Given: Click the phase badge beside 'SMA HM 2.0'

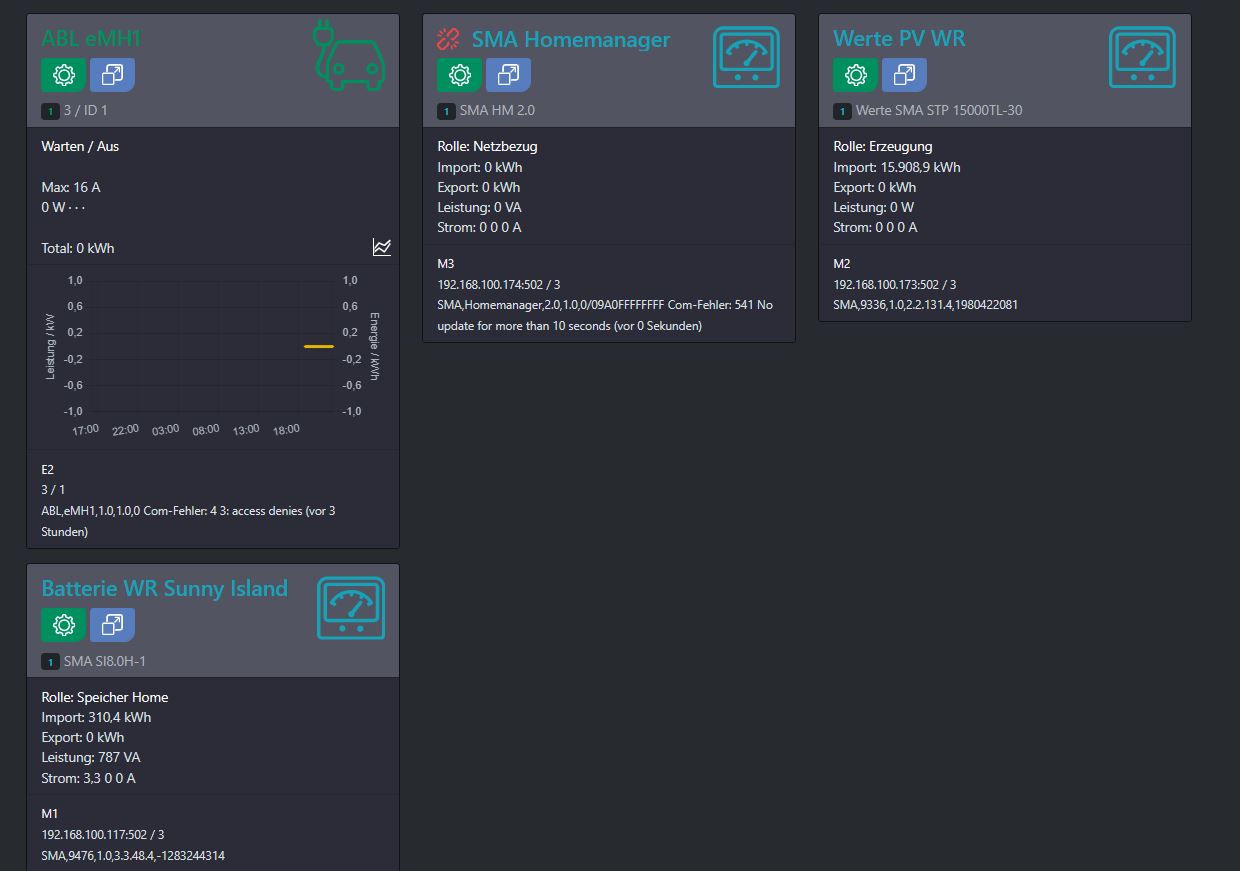Looking at the screenshot, I should pyautogui.click(x=446, y=111).
